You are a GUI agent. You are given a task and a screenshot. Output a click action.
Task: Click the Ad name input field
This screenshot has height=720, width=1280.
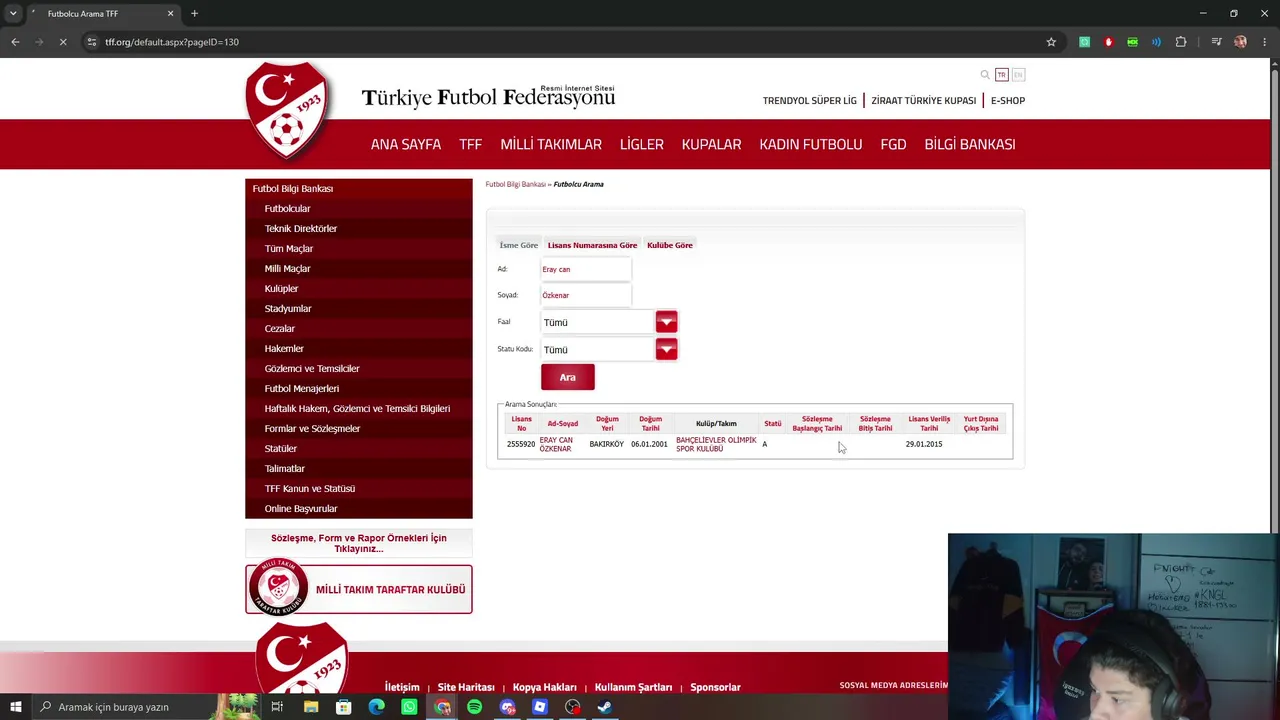tap(586, 269)
